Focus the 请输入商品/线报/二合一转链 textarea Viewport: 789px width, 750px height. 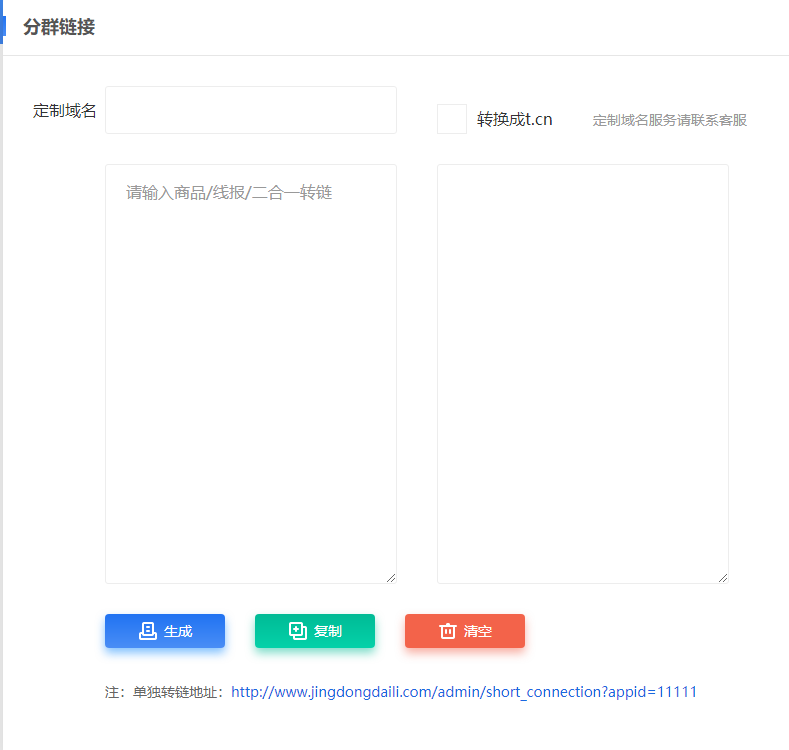point(251,373)
